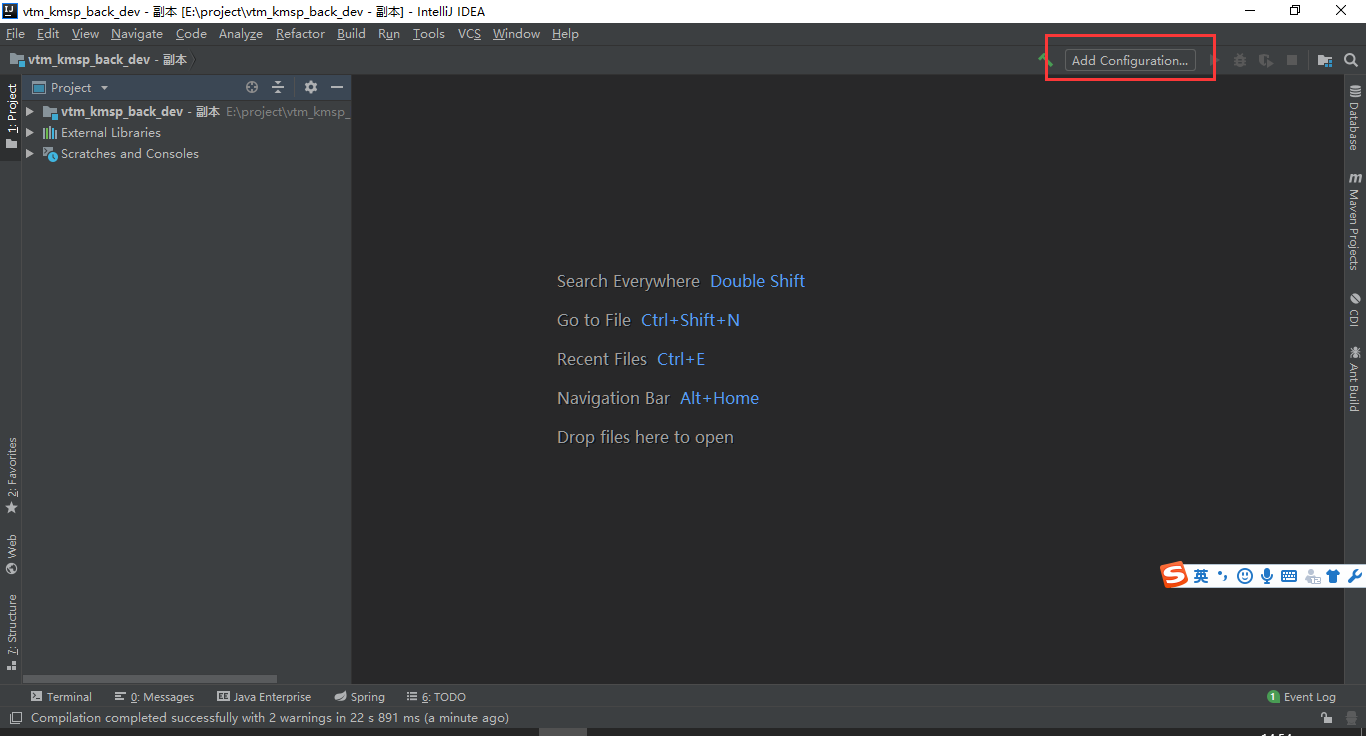The width and height of the screenshot is (1366, 736).
Task: Click the Scroll from Source target icon
Action: [252, 87]
